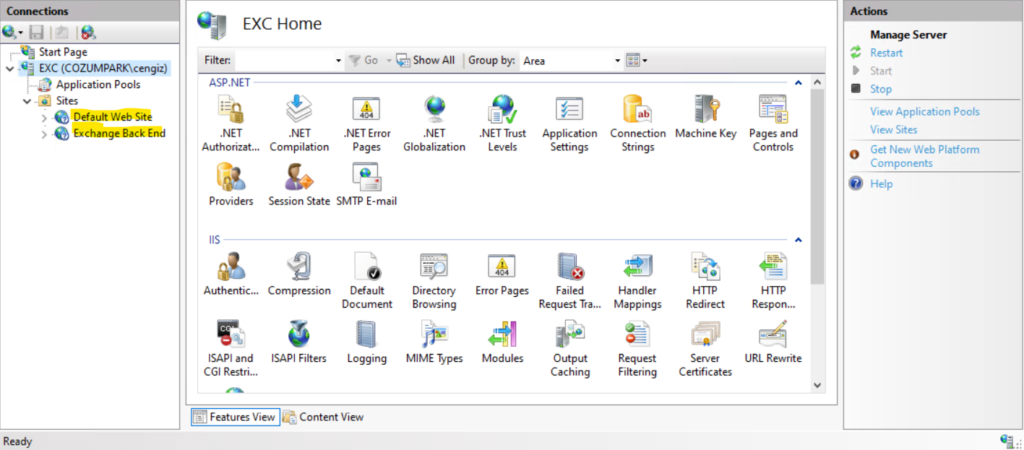
Task: Open Handler Mappings feature
Action: pos(638,281)
